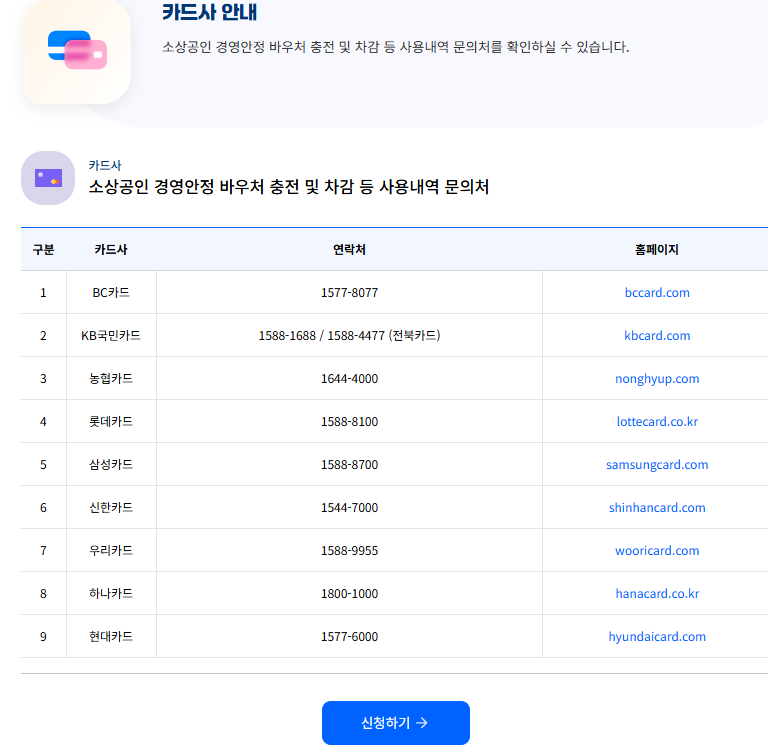Click the 삼성카드 contact number 1588-8700
Image resolution: width=768 pixels, height=751 pixels.
click(349, 465)
